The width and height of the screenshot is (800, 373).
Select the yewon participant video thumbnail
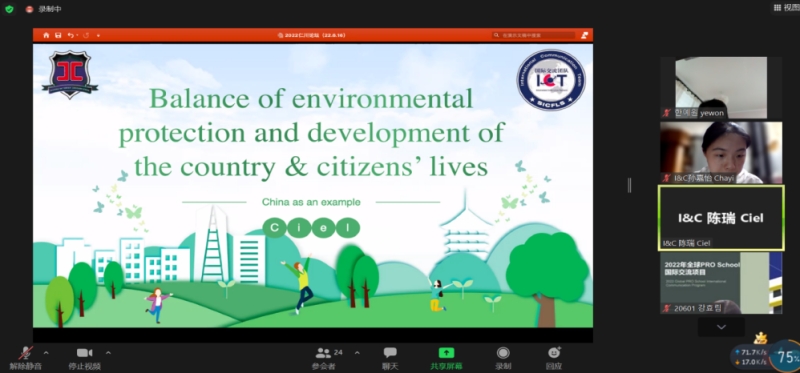(721, 88)
